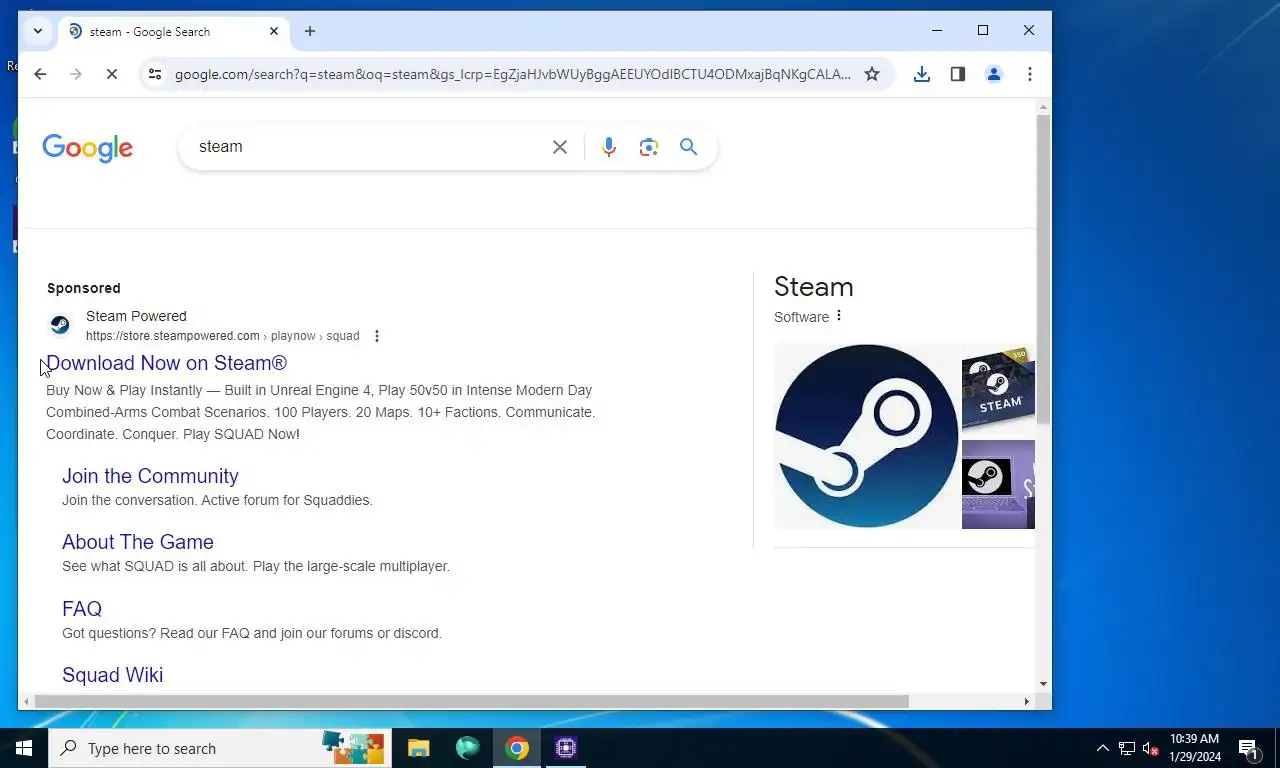Go back to the previous page
This screenshot has width=1280, height=768.
[x=40, y=74]
